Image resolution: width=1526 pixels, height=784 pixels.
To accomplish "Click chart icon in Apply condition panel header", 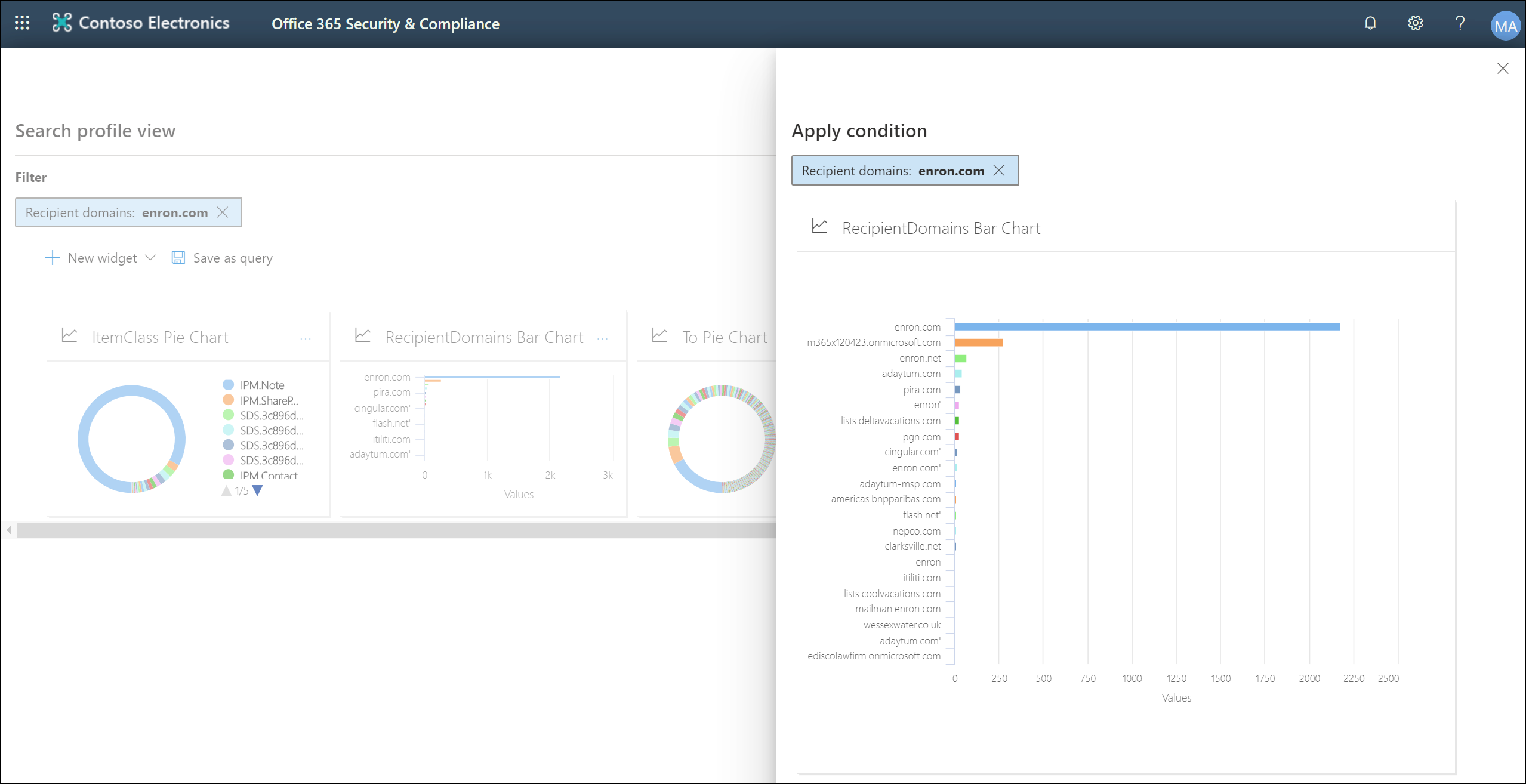I will pos(819,226).
